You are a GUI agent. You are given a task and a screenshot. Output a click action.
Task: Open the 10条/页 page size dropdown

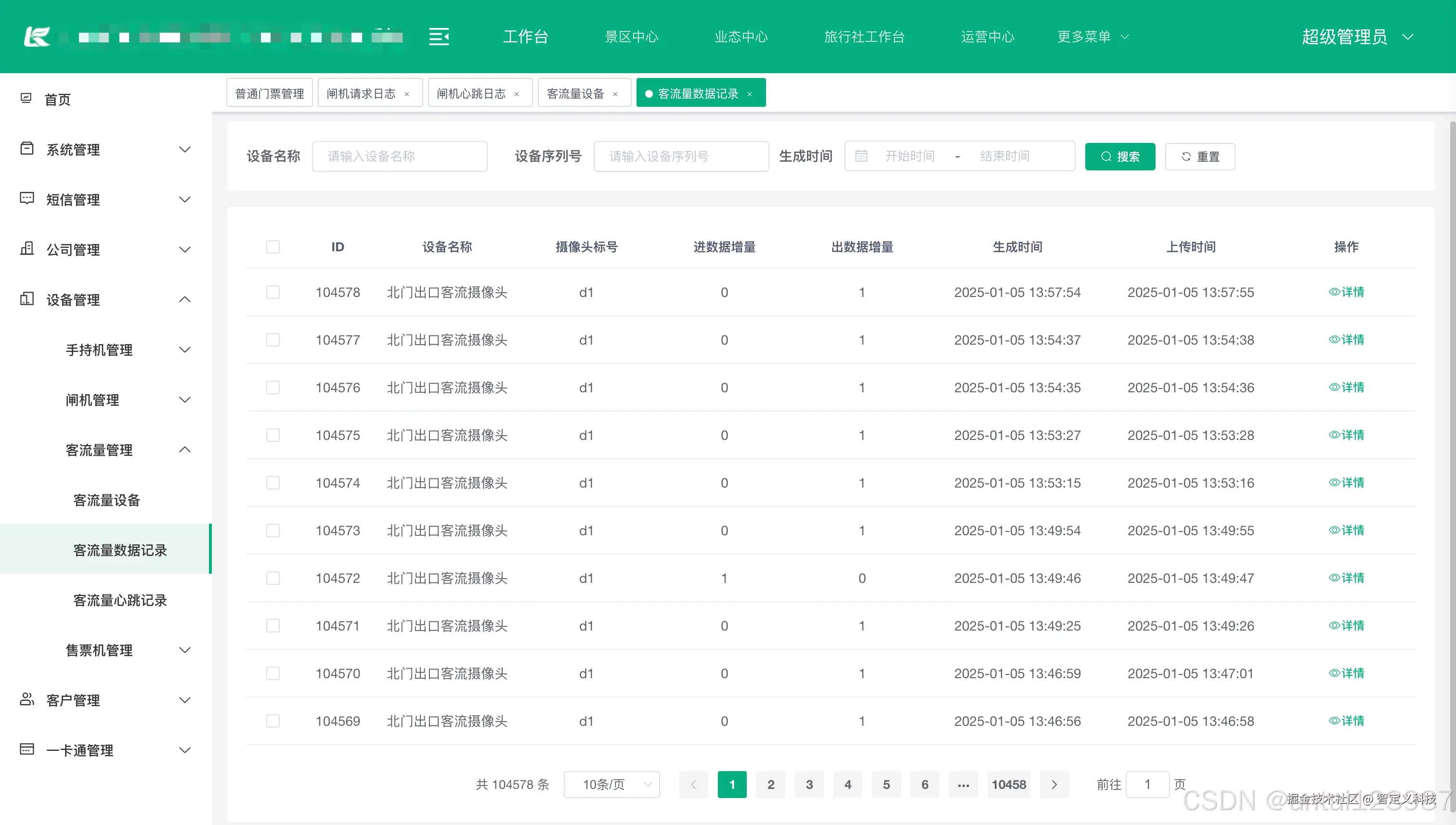(611, 784)
